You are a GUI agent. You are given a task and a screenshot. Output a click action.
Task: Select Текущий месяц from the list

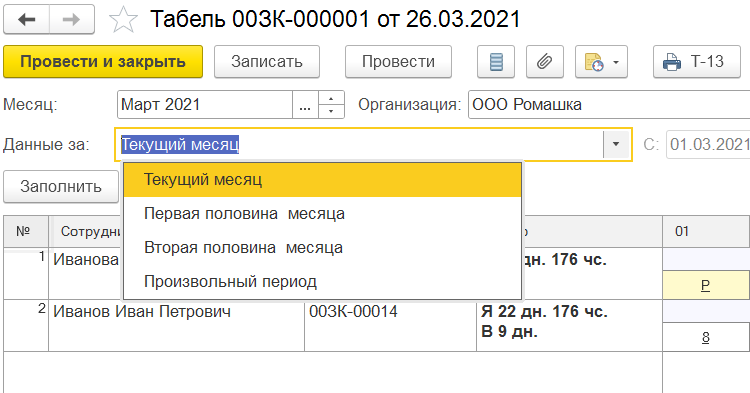322,180
